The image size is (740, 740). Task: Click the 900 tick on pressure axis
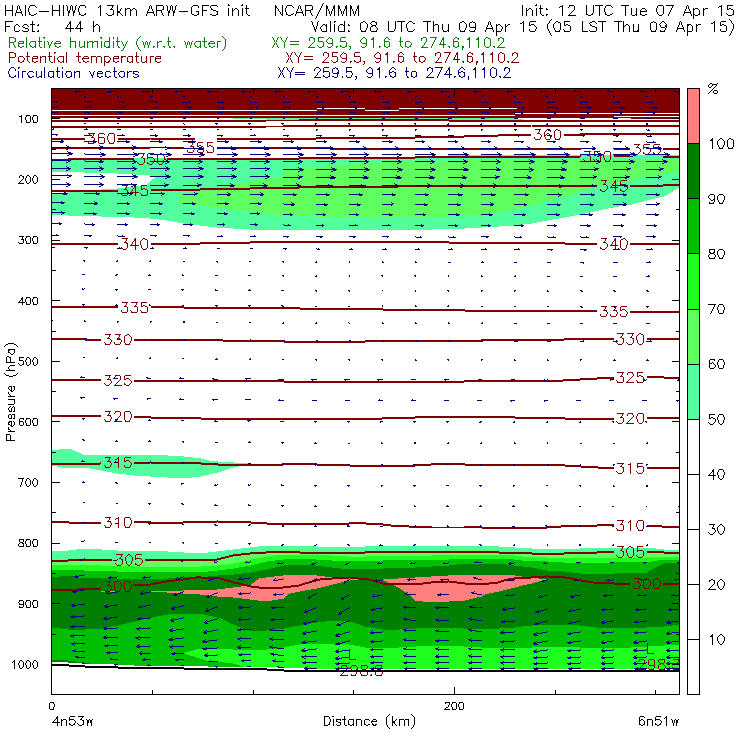[28, 604]
